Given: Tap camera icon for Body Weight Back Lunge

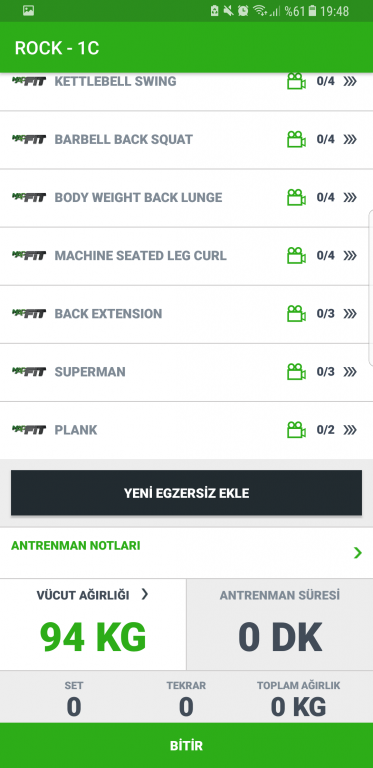Looking at the screenshot, I should [296, 197].
